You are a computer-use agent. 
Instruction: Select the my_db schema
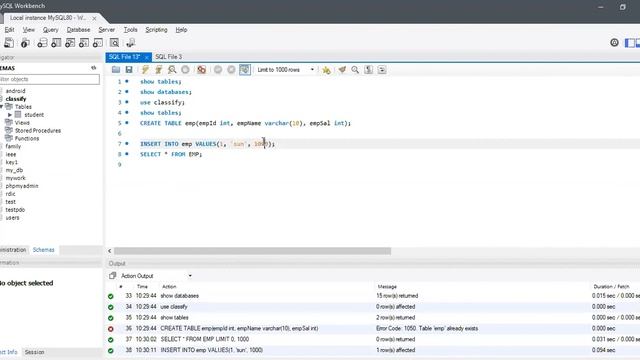[14, 170]
